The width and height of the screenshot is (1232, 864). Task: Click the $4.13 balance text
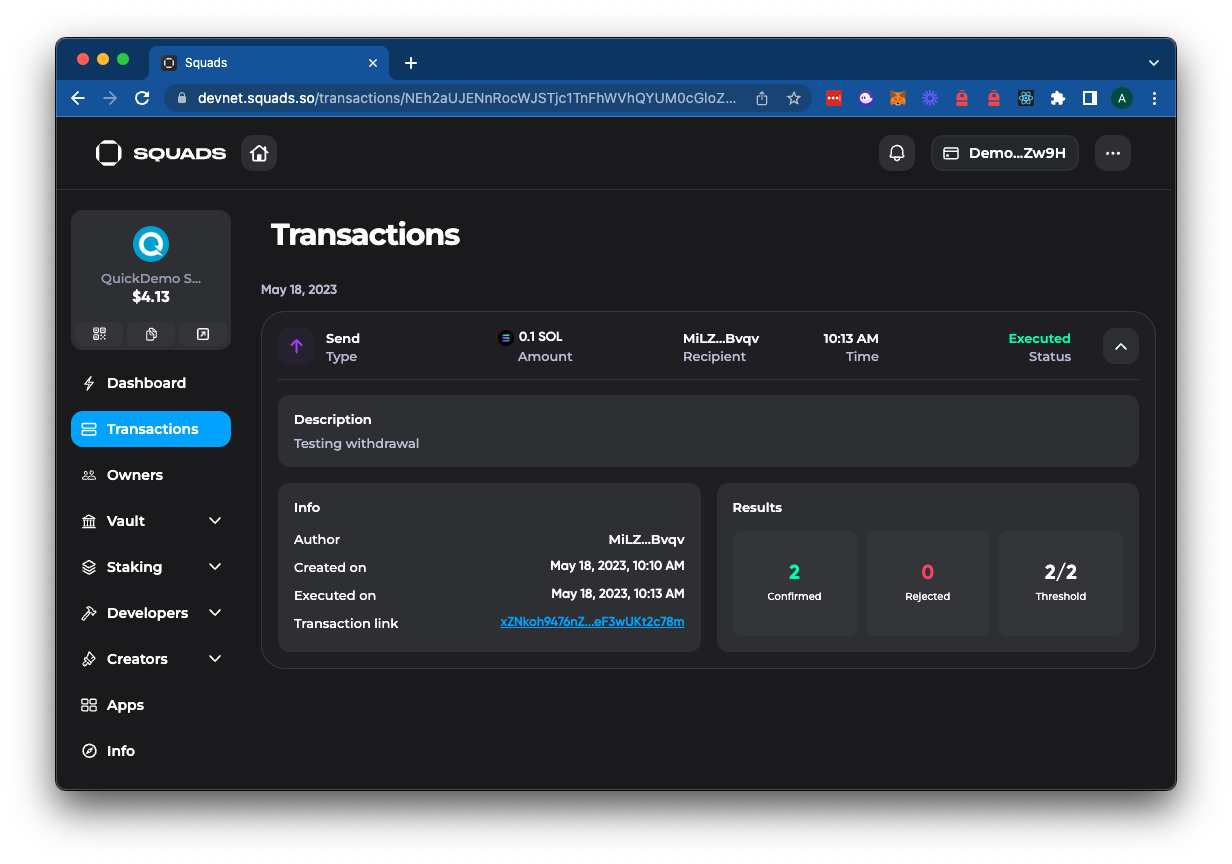click(x=151, y=297)
